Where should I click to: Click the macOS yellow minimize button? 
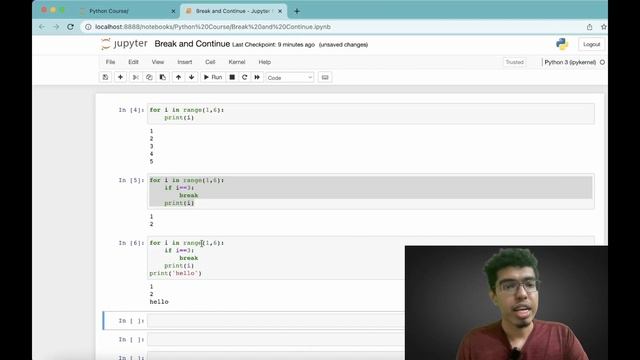coord(53,10)
